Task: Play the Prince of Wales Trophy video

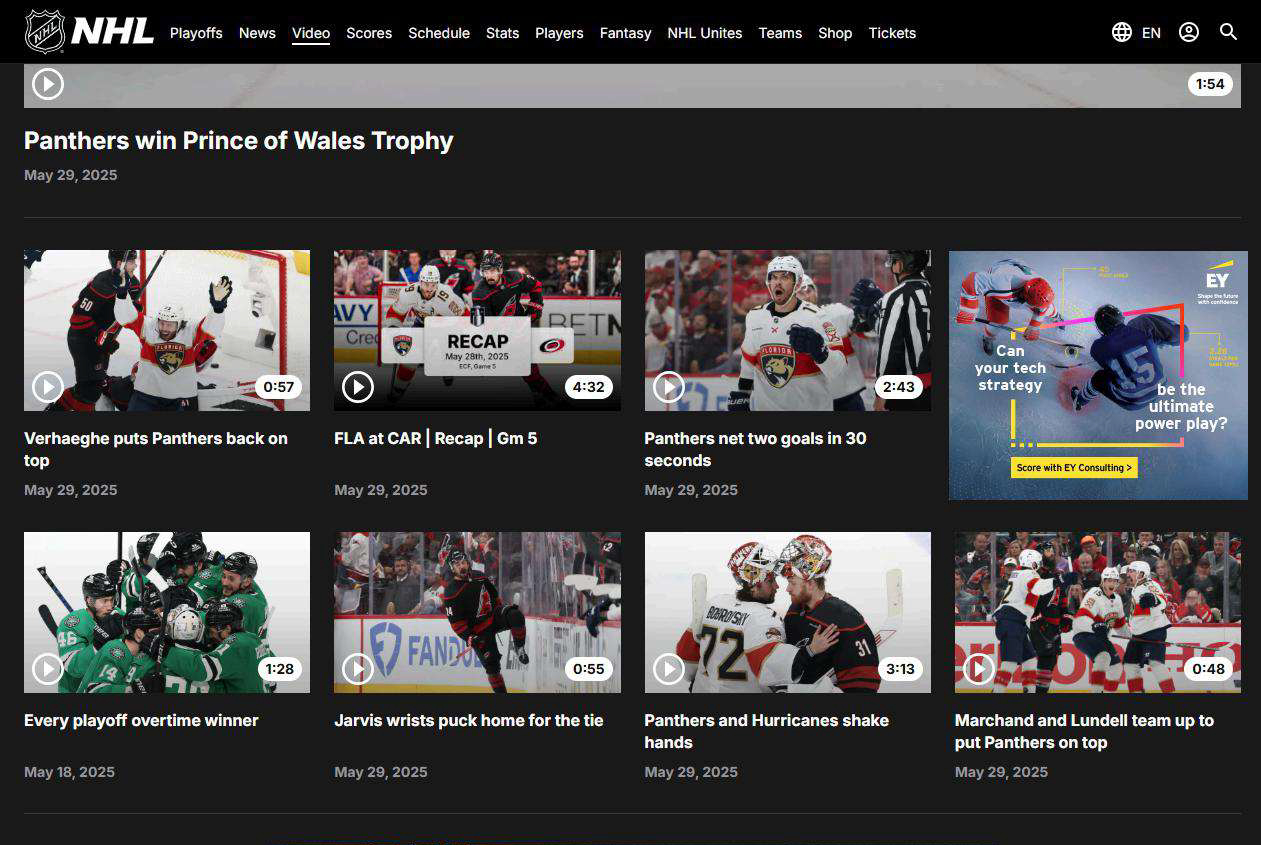Action: (x=48, y=84)
